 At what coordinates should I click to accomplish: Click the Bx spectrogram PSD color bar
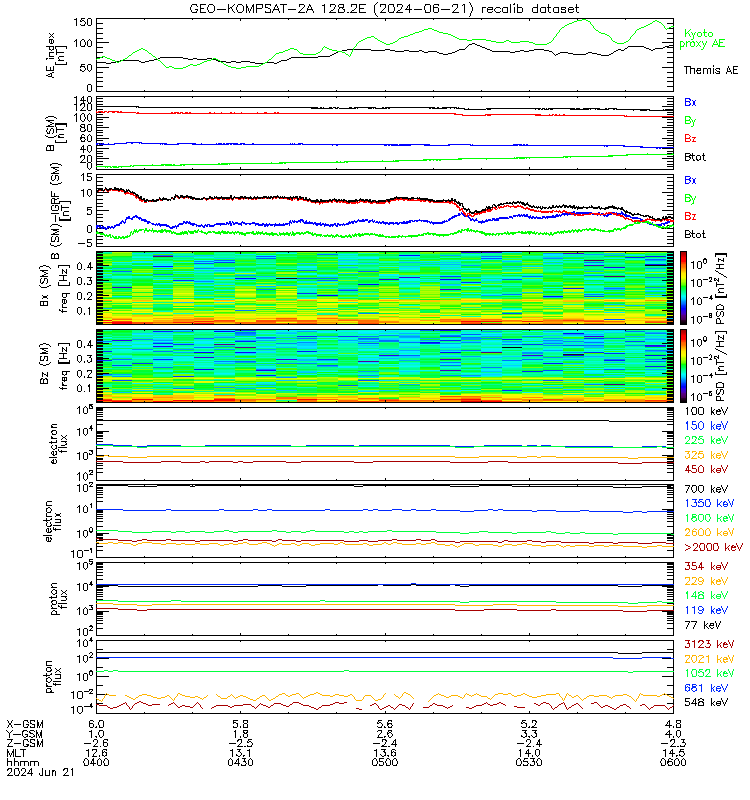pos(683,288)
